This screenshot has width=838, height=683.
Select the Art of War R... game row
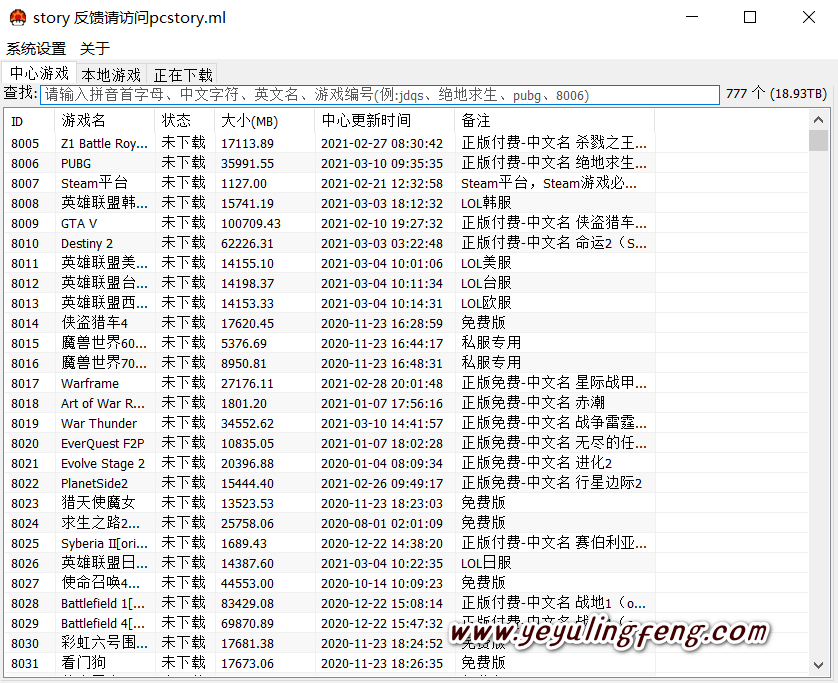pyautogui.click(x=406, y=403)
